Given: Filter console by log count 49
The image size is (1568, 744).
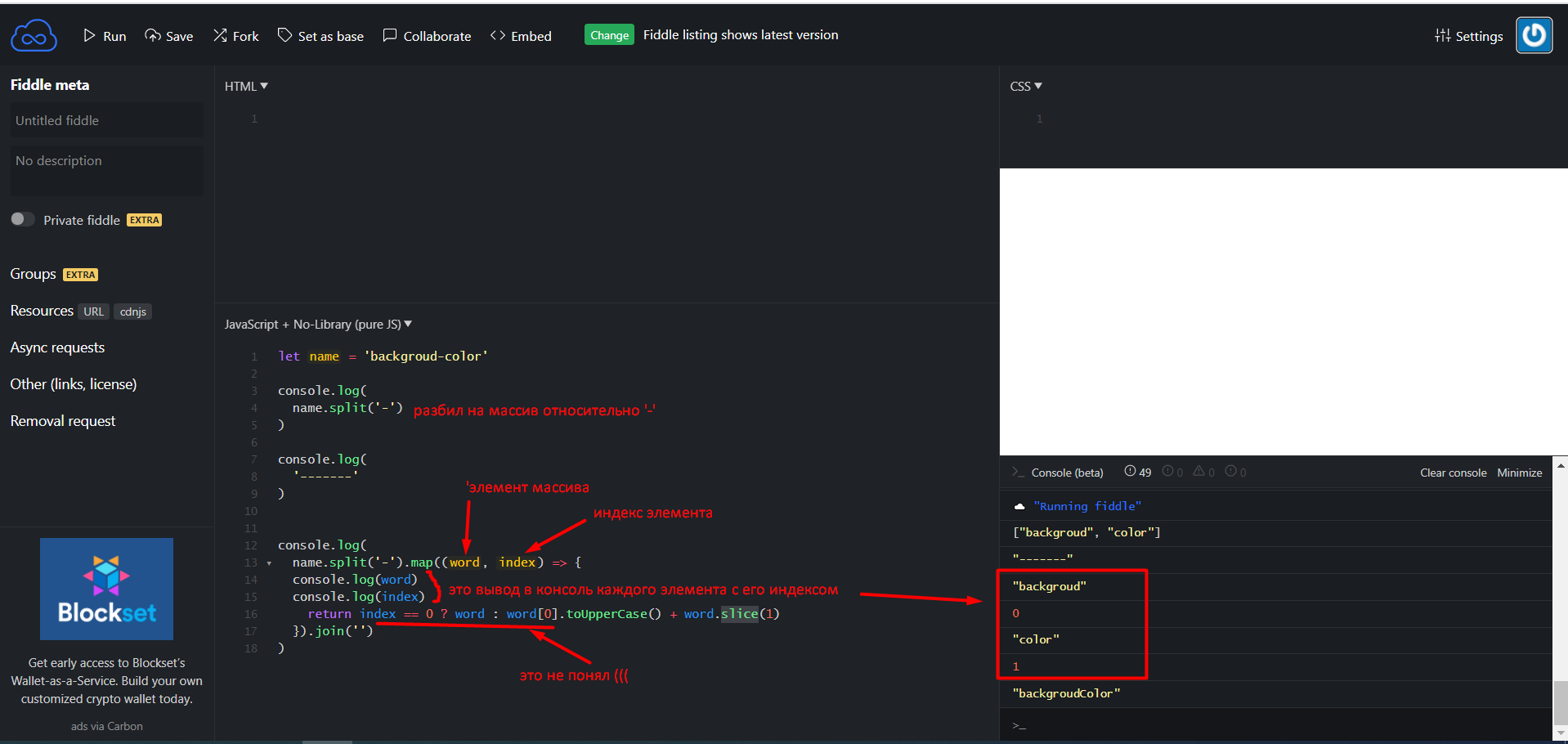Looking at the screenshot, I should [1138, 472].
